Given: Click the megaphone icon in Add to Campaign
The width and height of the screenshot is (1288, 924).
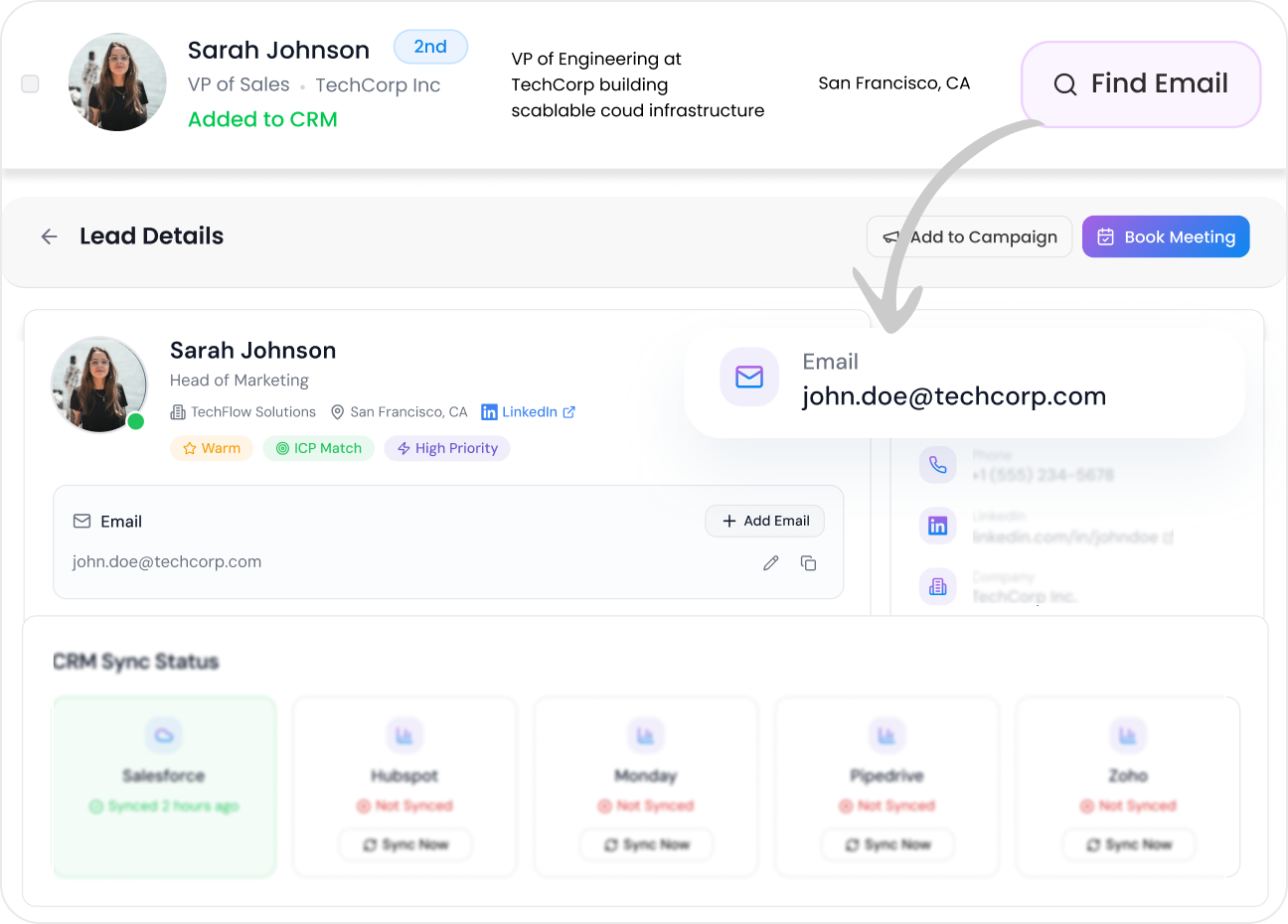Looking at the screenshot, I should click(890, 237).
